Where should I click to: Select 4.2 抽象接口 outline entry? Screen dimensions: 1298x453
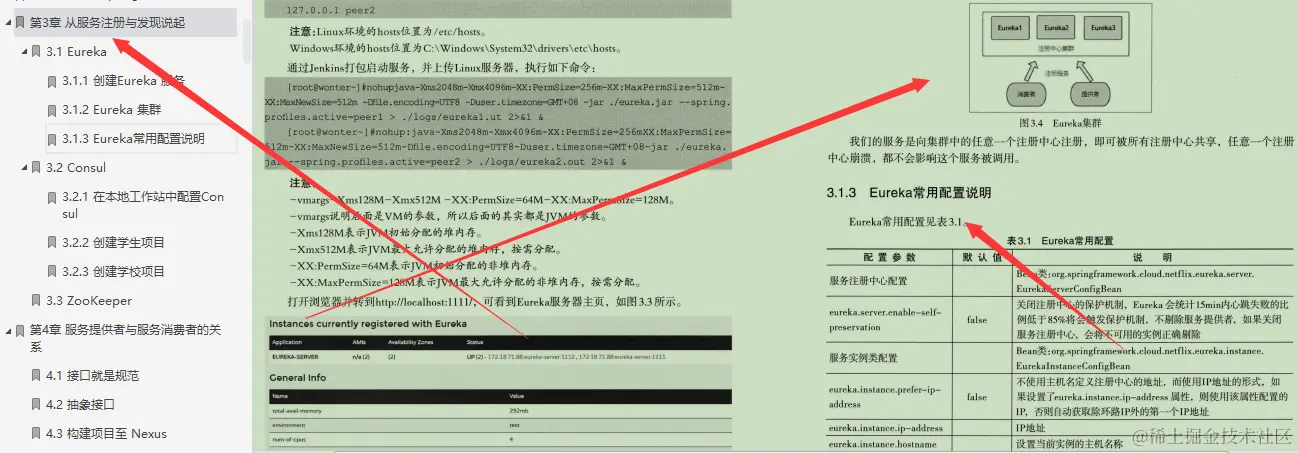coord(80,405)
